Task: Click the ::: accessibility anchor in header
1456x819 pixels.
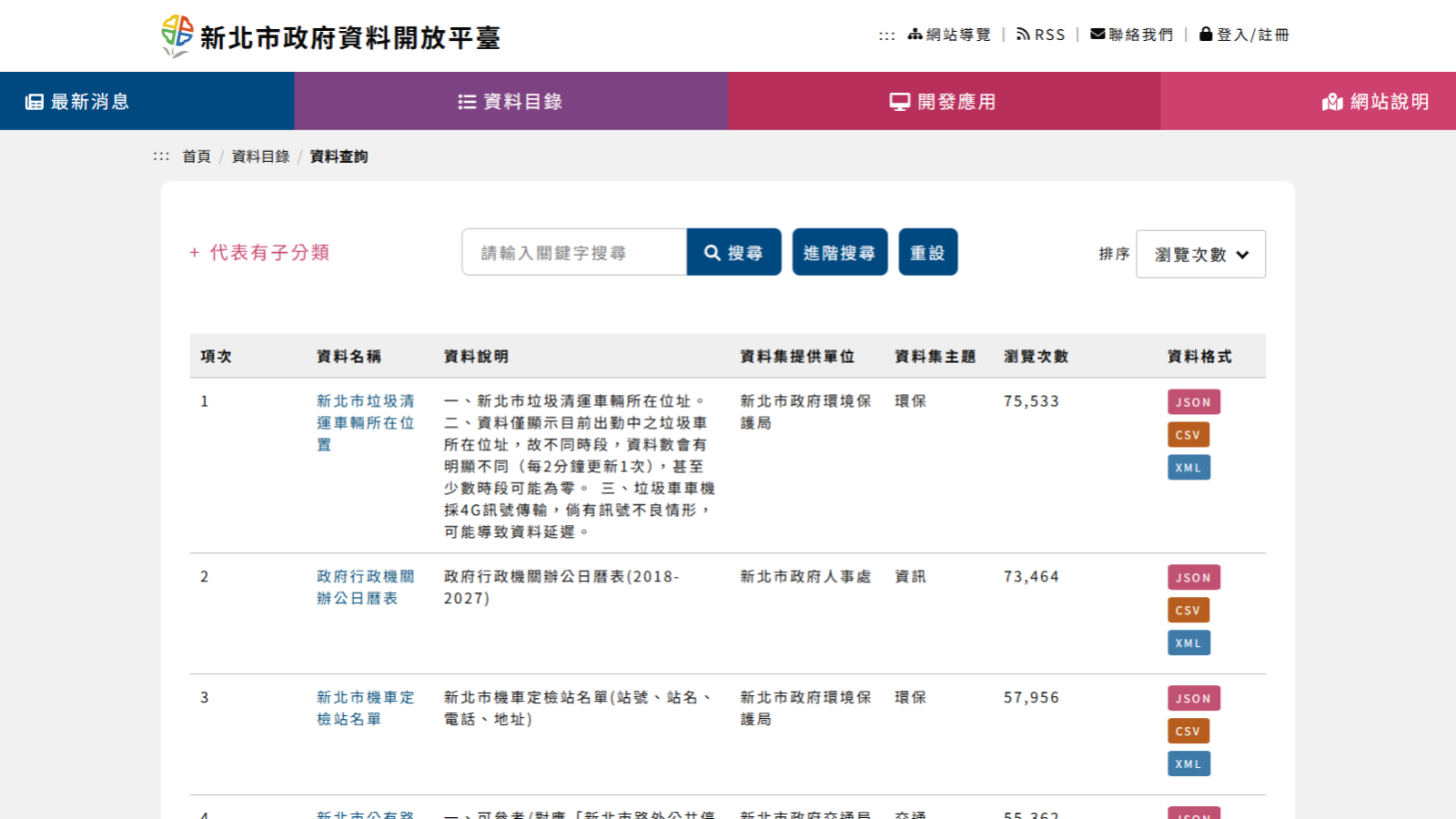Action: (886, 35)
